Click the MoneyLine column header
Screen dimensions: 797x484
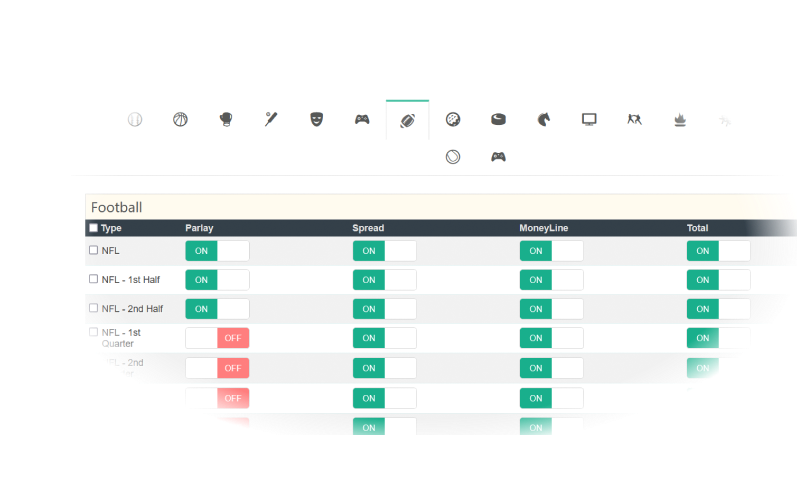544,228
